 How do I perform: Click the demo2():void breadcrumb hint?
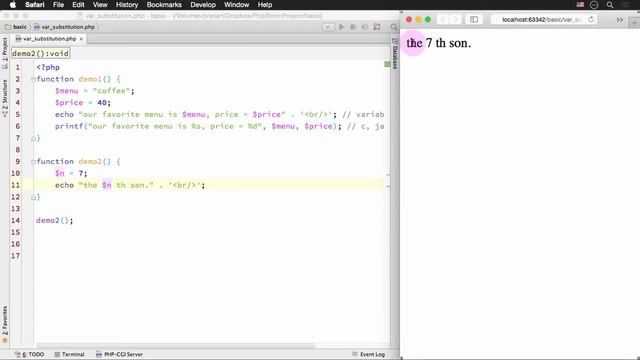pyautogui.click(x=40, y=53)
